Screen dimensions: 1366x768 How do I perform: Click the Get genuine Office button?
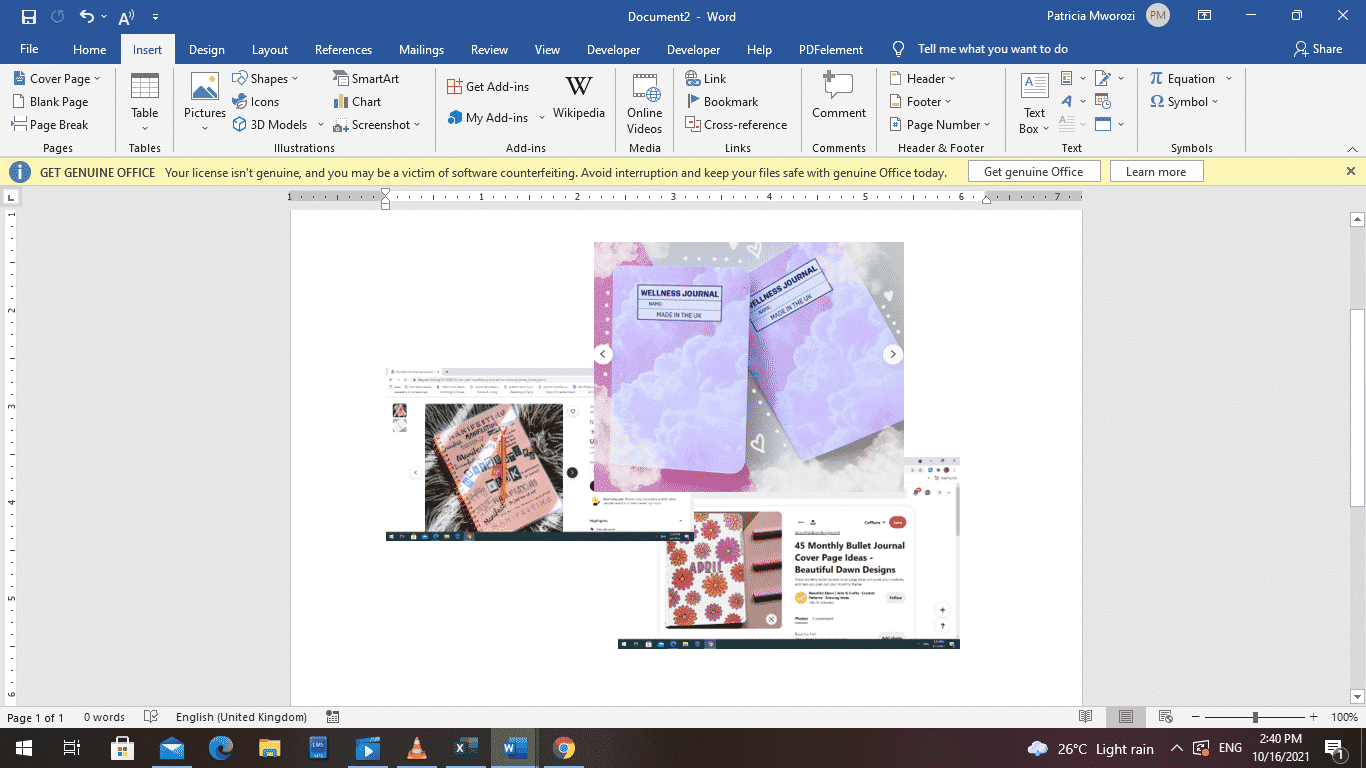click(x=1034, y=171)
